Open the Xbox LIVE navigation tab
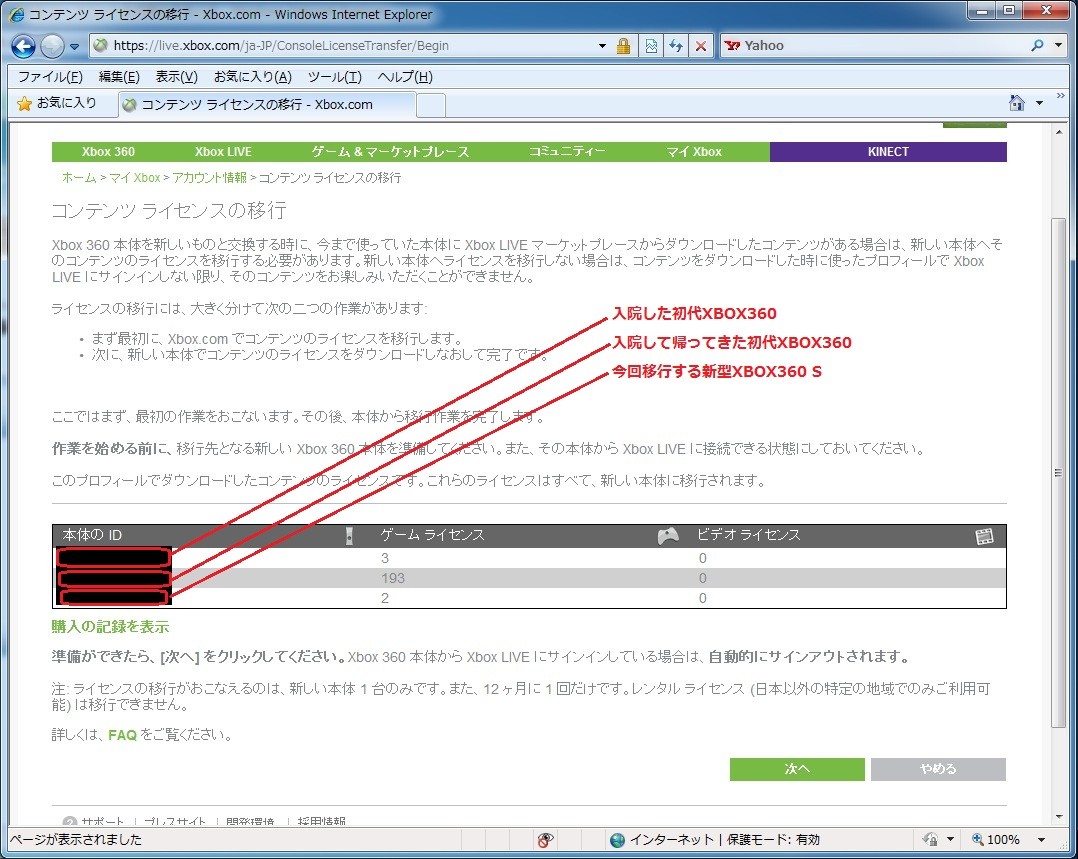Viewport: 1078px width, 859px height. click(x=223, y=152)
